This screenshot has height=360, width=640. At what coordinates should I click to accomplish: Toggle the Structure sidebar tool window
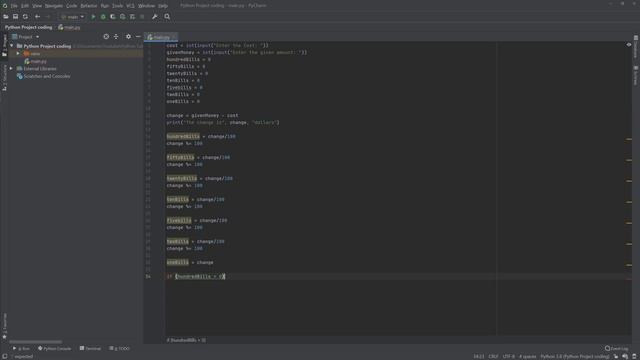coord(4,77)
